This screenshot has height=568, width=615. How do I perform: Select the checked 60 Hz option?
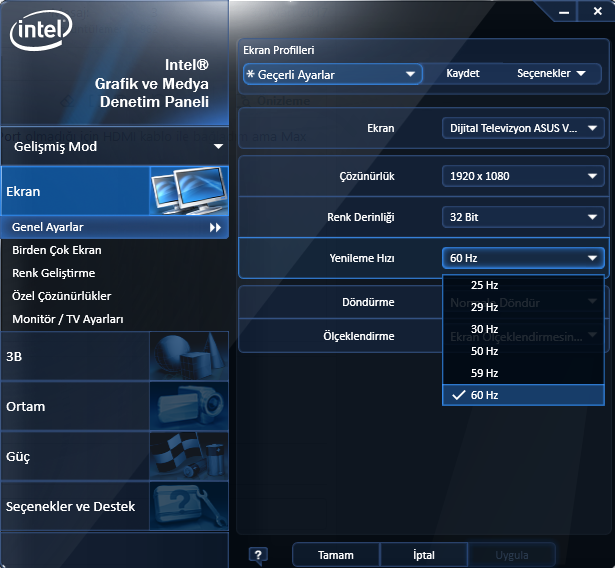click(x=523, y=395)
